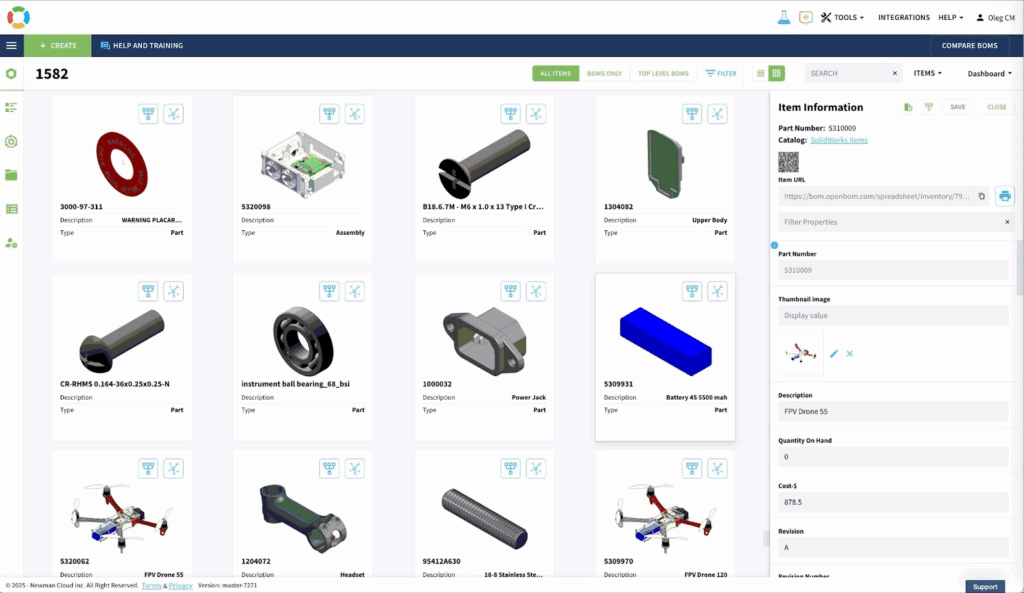Open the INTEGRATIONS menu item
The height and width of the screenshot is (593, 1024).
[x=903, y=17]
